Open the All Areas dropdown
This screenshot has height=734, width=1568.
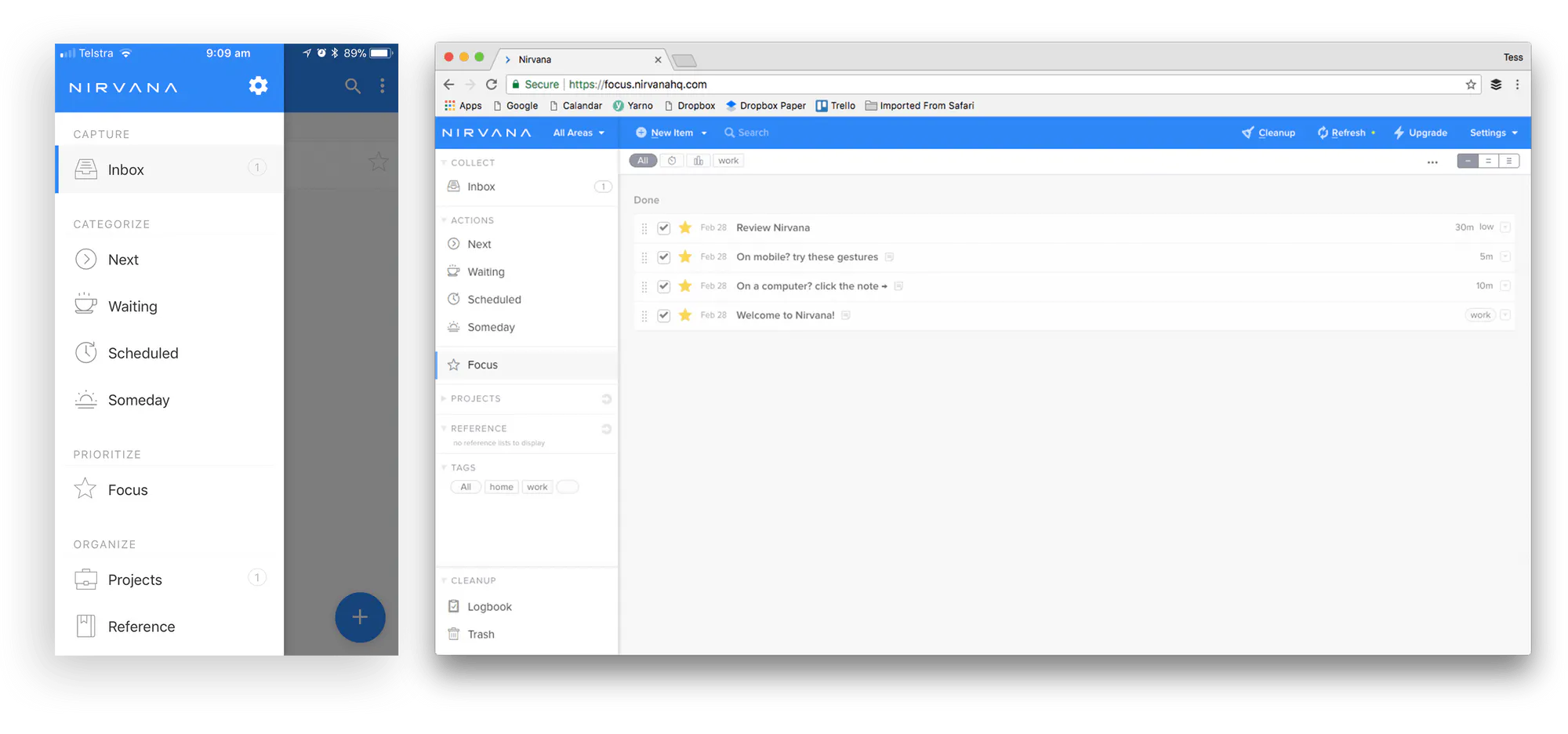point(579,133)
